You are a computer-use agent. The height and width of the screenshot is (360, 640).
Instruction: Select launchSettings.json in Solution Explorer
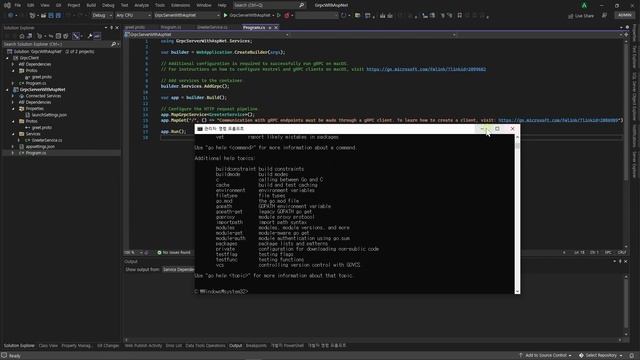pos(49,115)
